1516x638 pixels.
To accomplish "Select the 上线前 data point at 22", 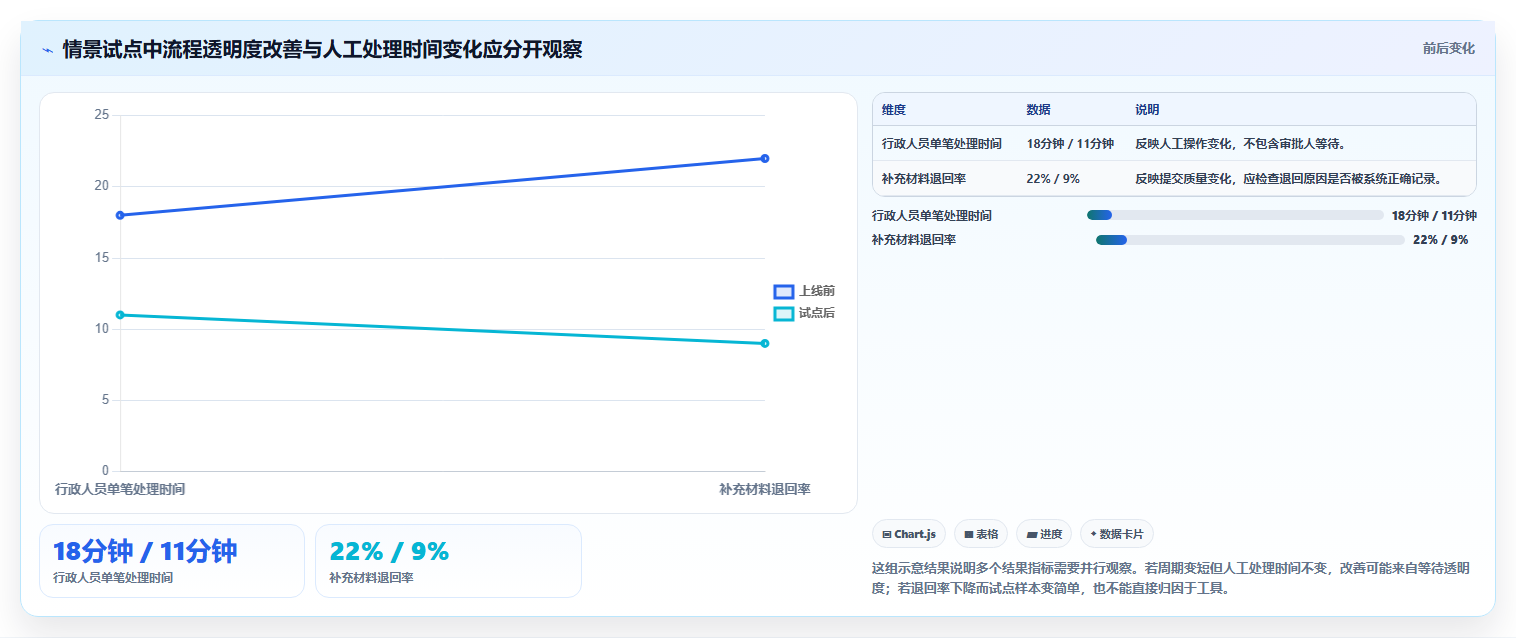I will tap(765, 158).
